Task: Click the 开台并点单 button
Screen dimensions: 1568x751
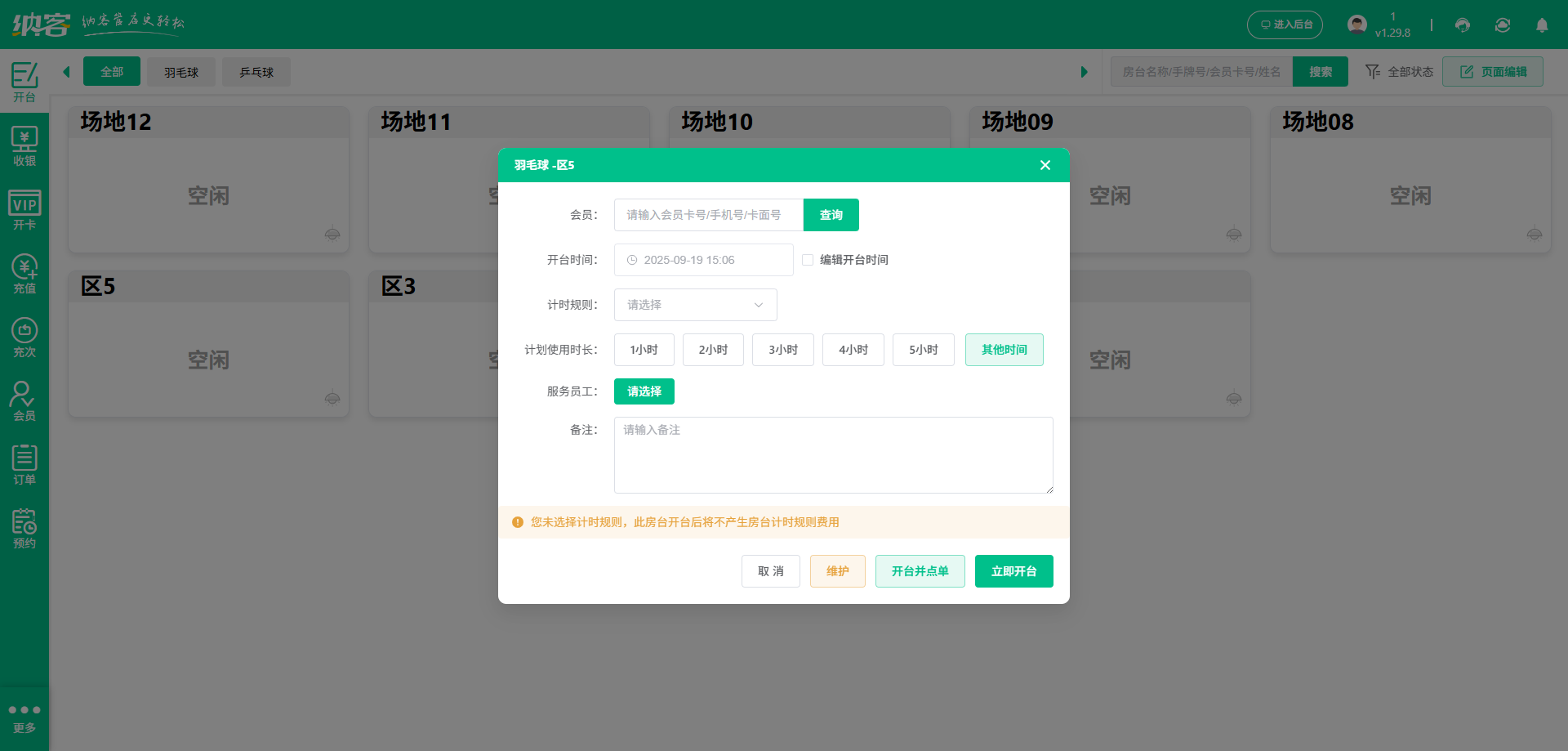Action: [x=920, y=570]
